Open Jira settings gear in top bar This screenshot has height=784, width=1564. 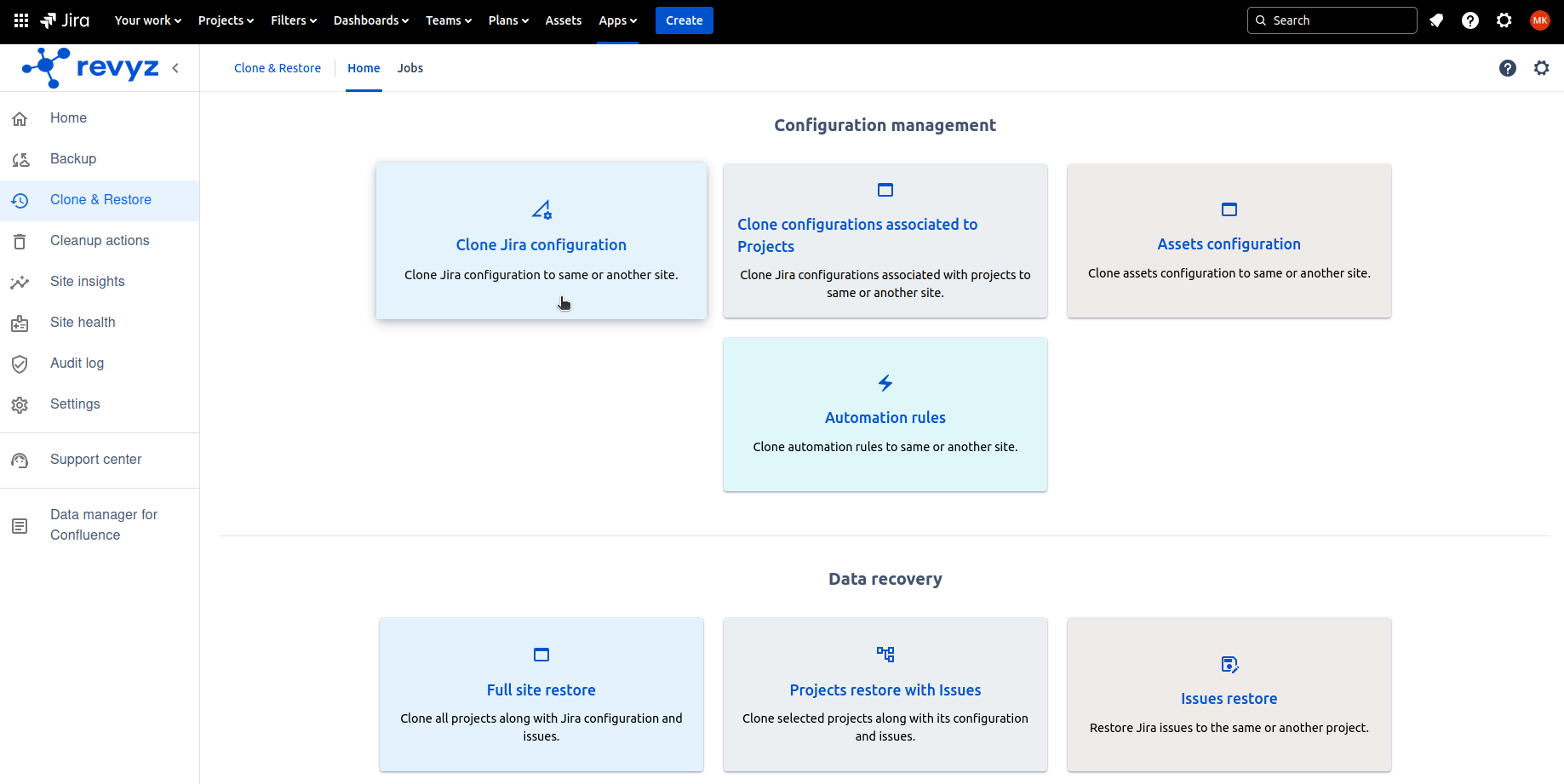coord(1504,20)
